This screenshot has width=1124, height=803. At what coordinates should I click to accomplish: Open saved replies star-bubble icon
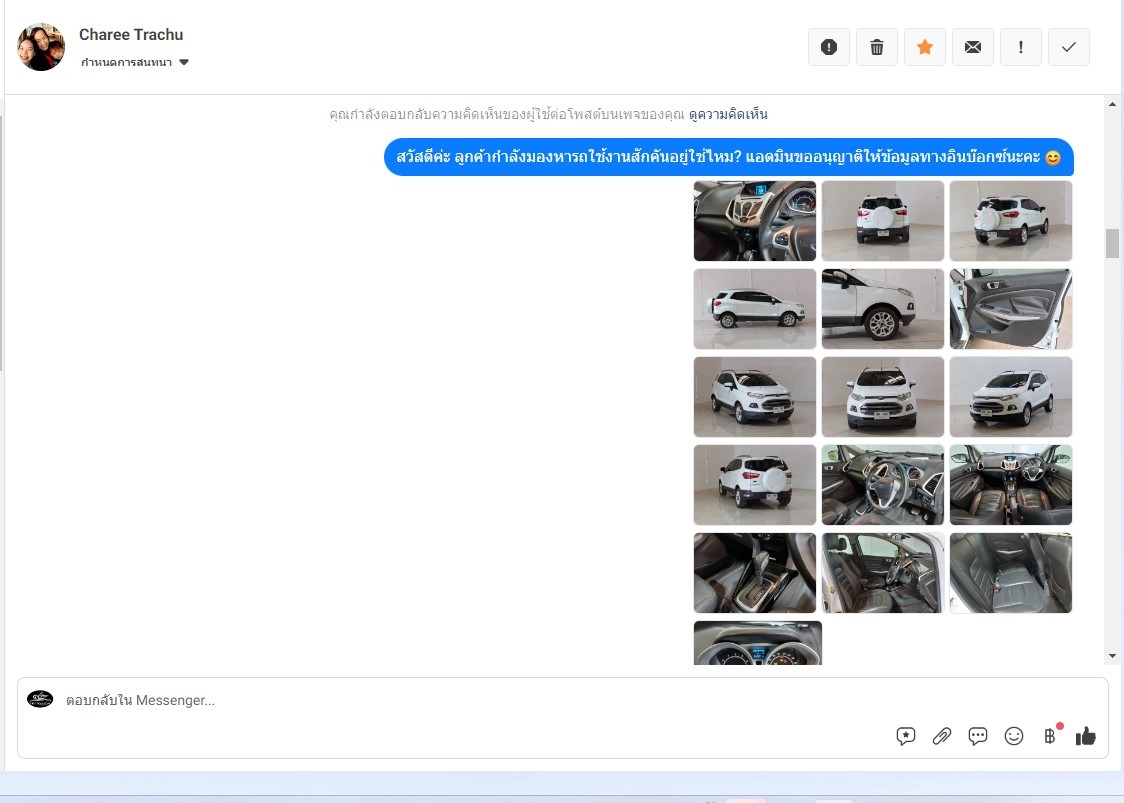point(906,736)
